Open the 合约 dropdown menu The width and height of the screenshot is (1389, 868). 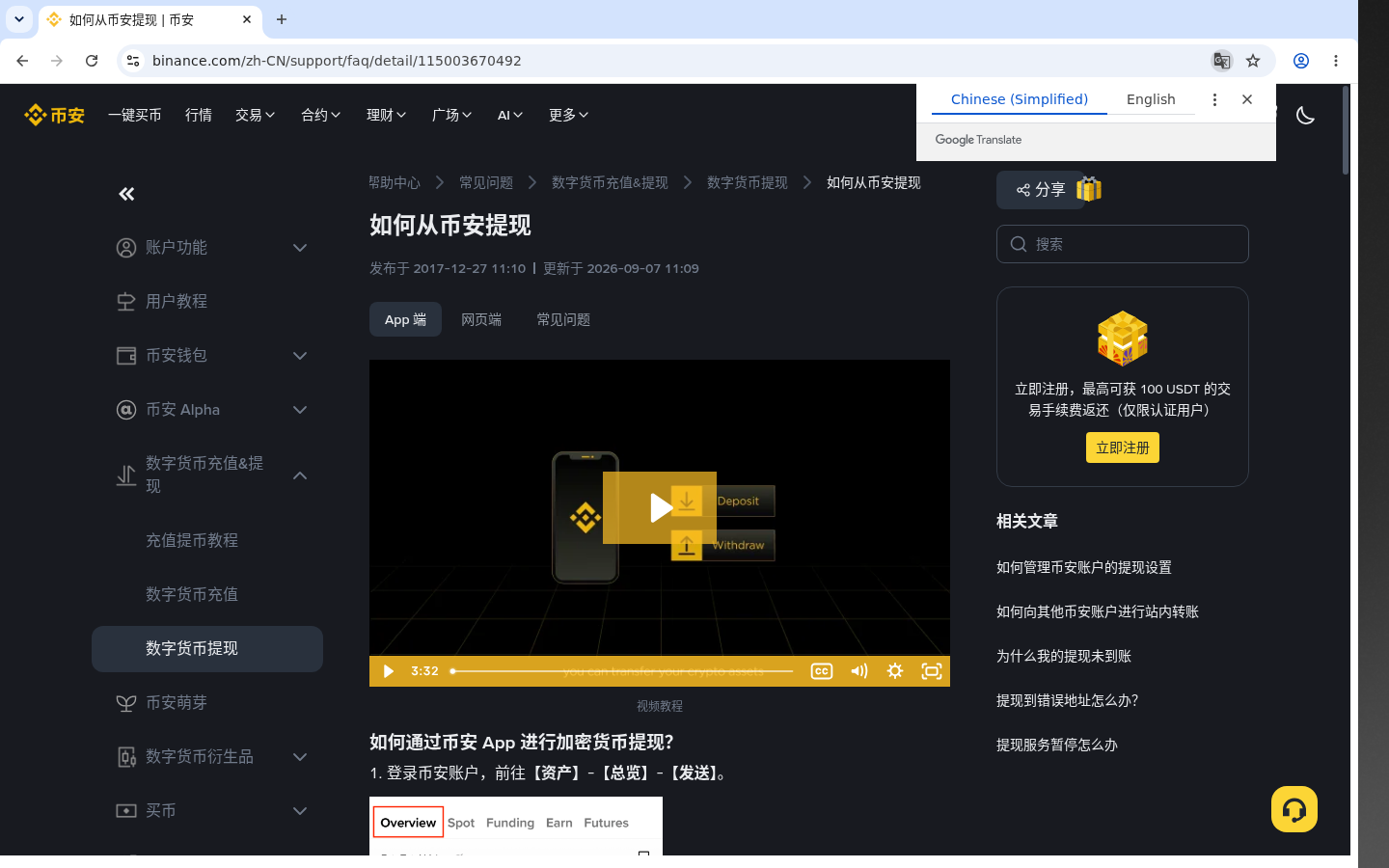[x=321, y=115]
